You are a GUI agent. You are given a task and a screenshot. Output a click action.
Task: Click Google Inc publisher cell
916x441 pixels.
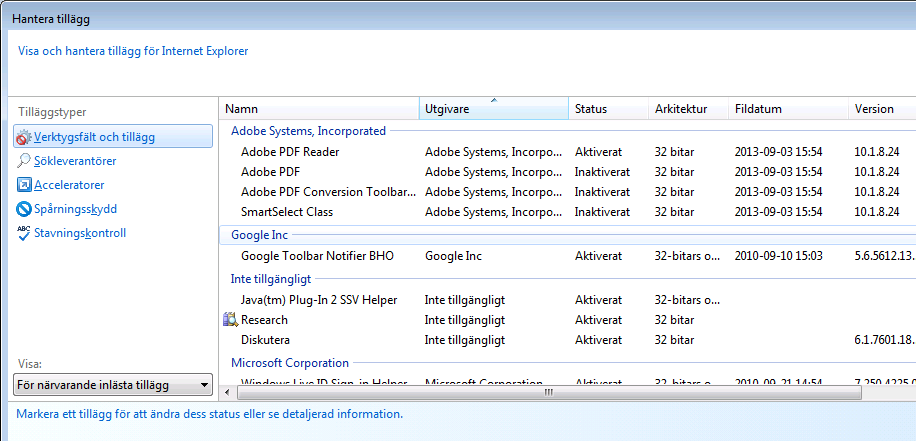(453, 256)
